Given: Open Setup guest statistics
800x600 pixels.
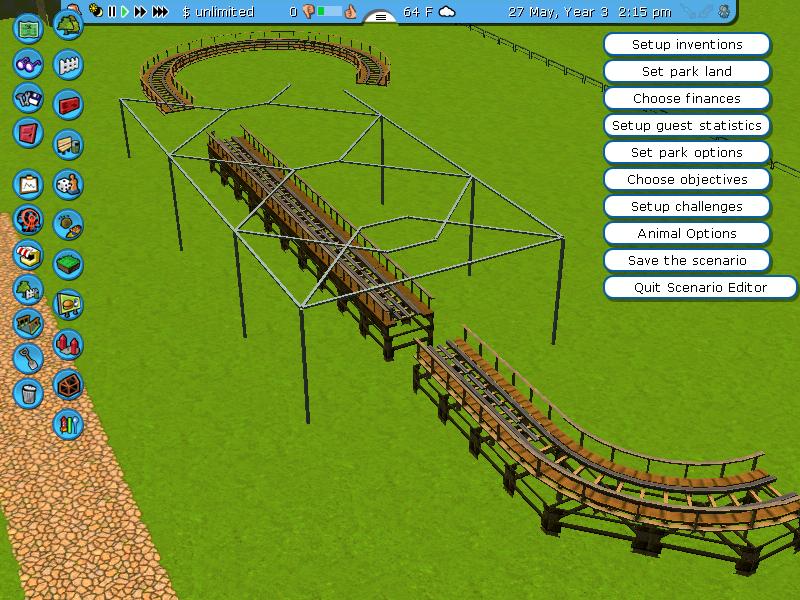Looking at the screenshot, I should point(687,126).
